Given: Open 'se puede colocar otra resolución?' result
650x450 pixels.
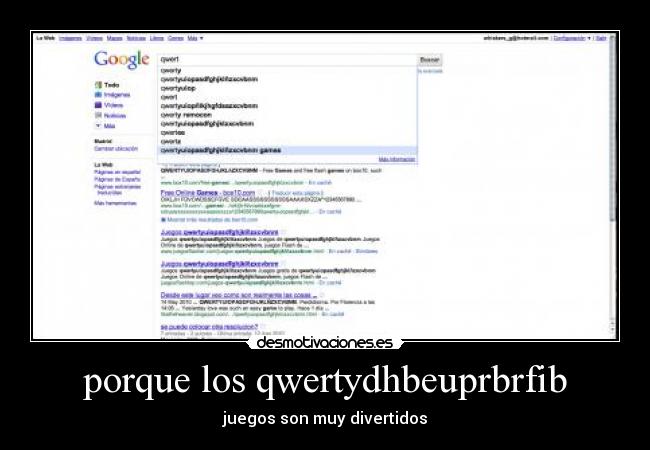Looking at the screenshot, I should pos(209,327).
